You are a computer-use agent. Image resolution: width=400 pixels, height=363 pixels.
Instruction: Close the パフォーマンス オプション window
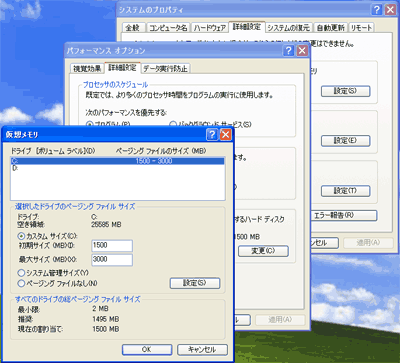[302, 51]
